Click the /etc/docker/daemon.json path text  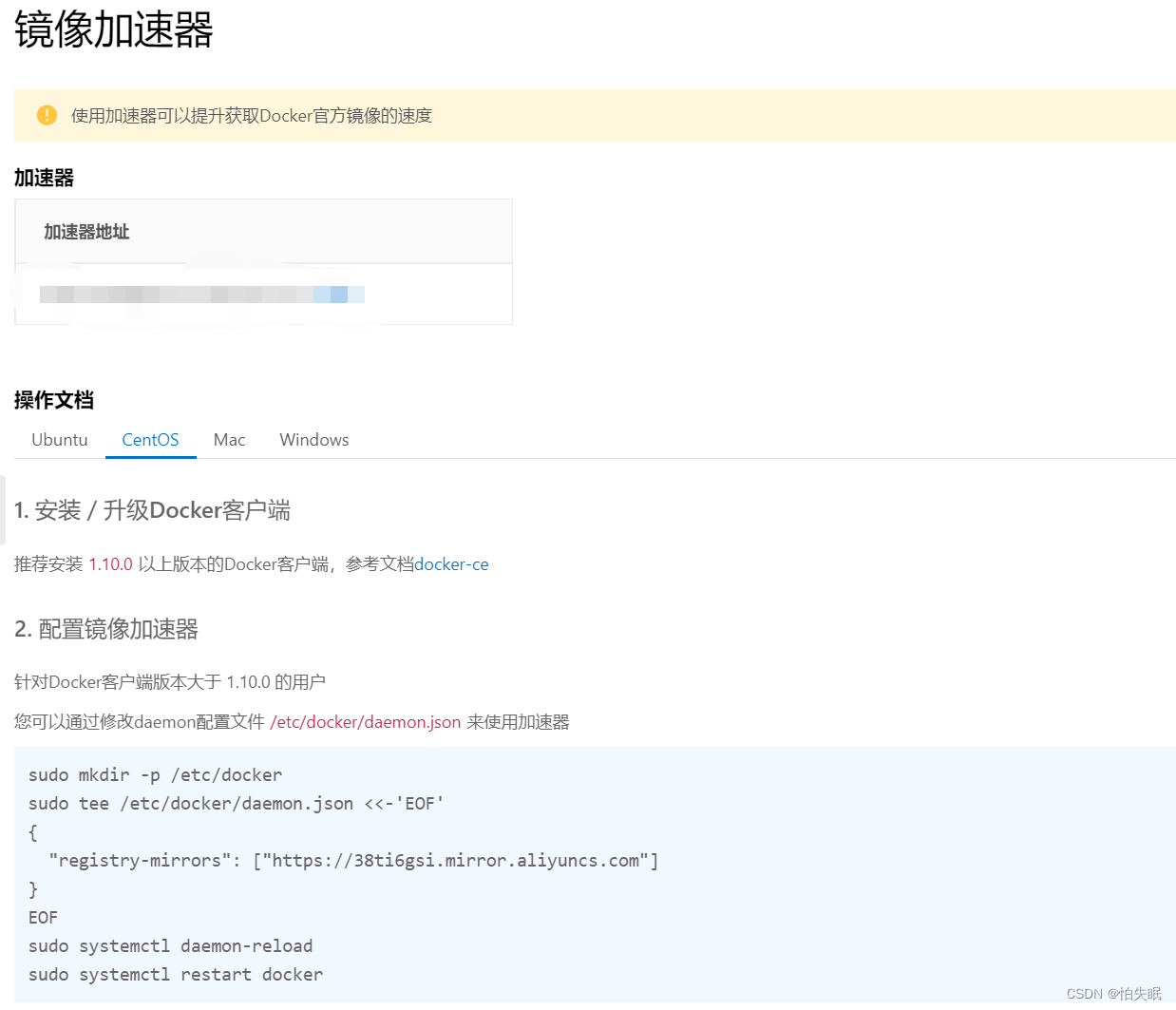365,722
